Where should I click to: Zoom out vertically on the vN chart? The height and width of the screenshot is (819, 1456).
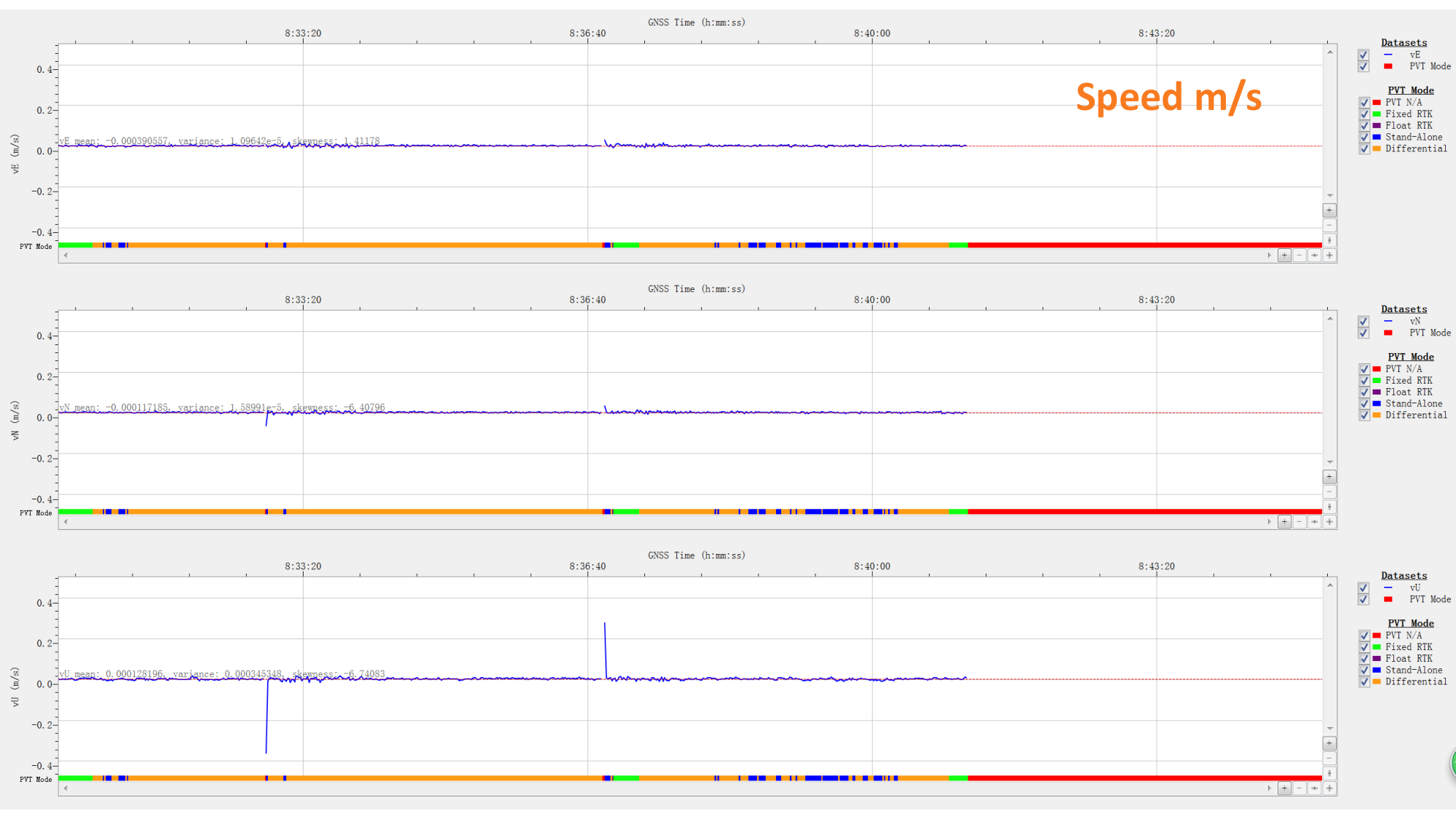pyautogui.click(x=1329, y=491)
